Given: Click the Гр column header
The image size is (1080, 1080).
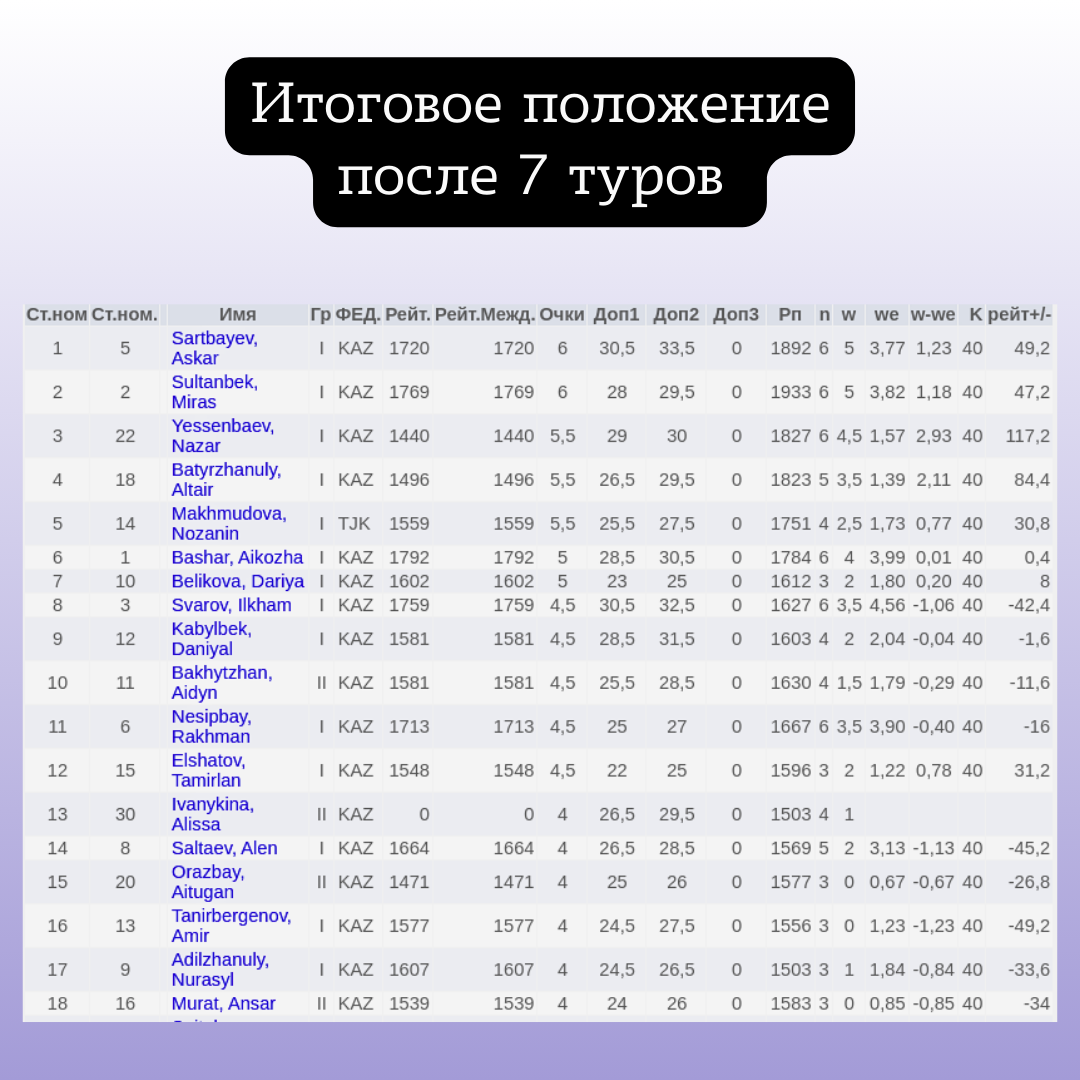Looking at the screenshot, I should [321, 315].
